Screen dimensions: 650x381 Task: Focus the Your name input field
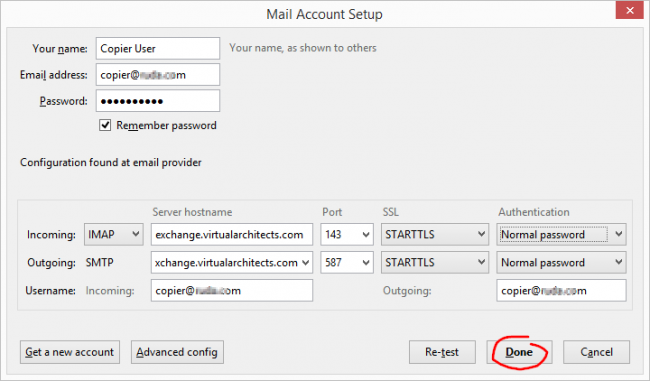(158, 49)
